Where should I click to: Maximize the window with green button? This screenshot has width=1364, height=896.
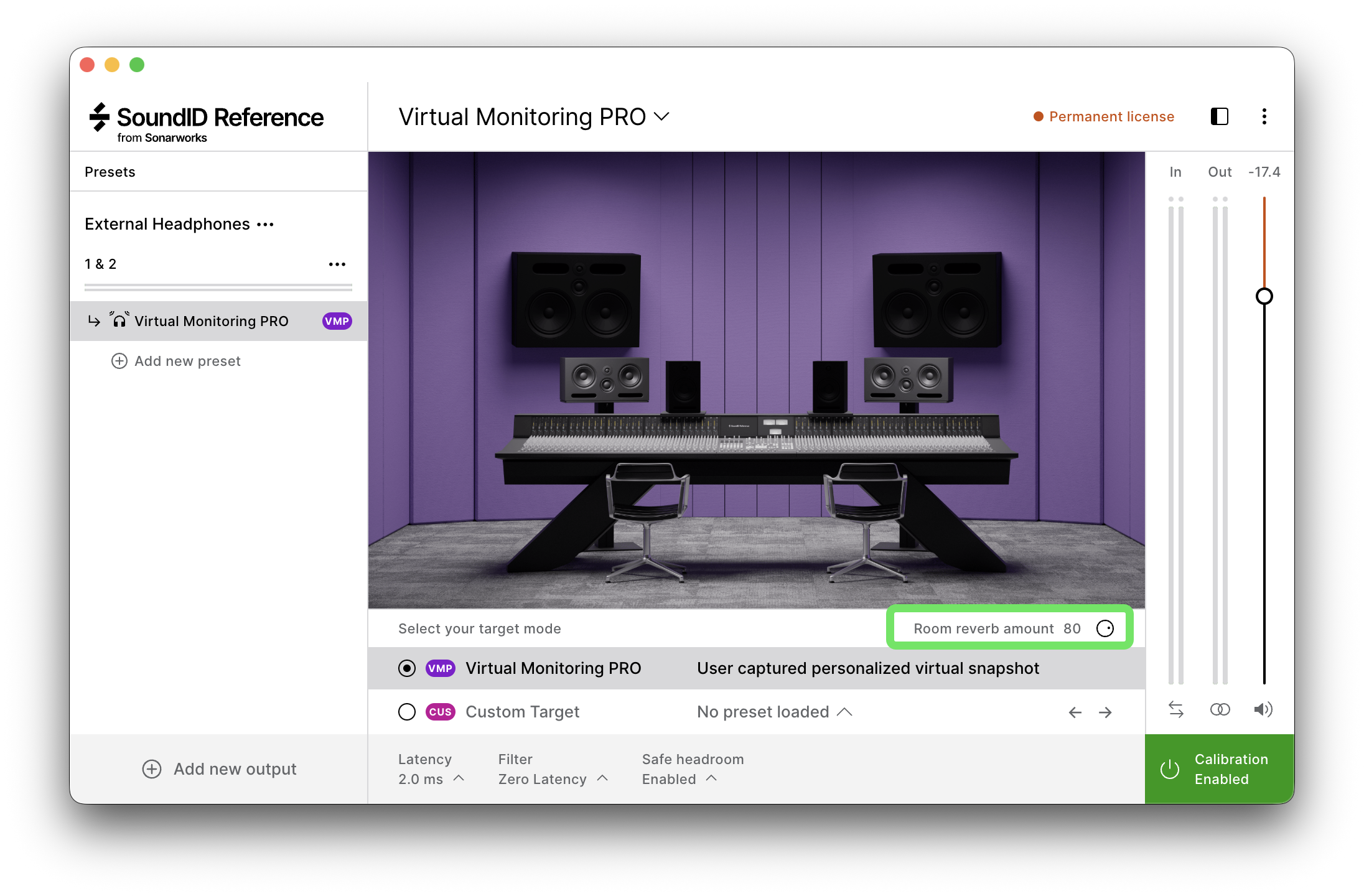pyautogui.click(x=137, y=65)
